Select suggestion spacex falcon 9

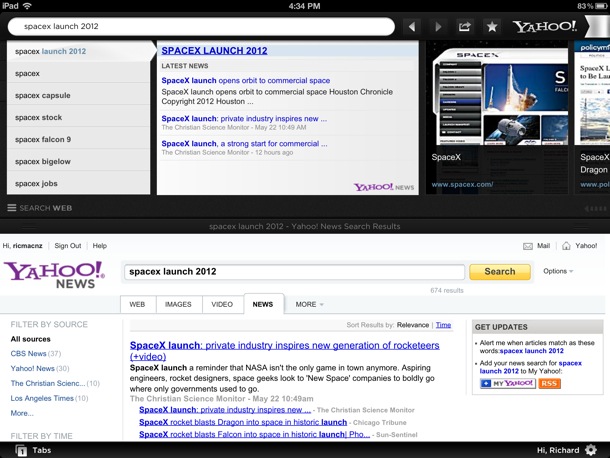79,139
